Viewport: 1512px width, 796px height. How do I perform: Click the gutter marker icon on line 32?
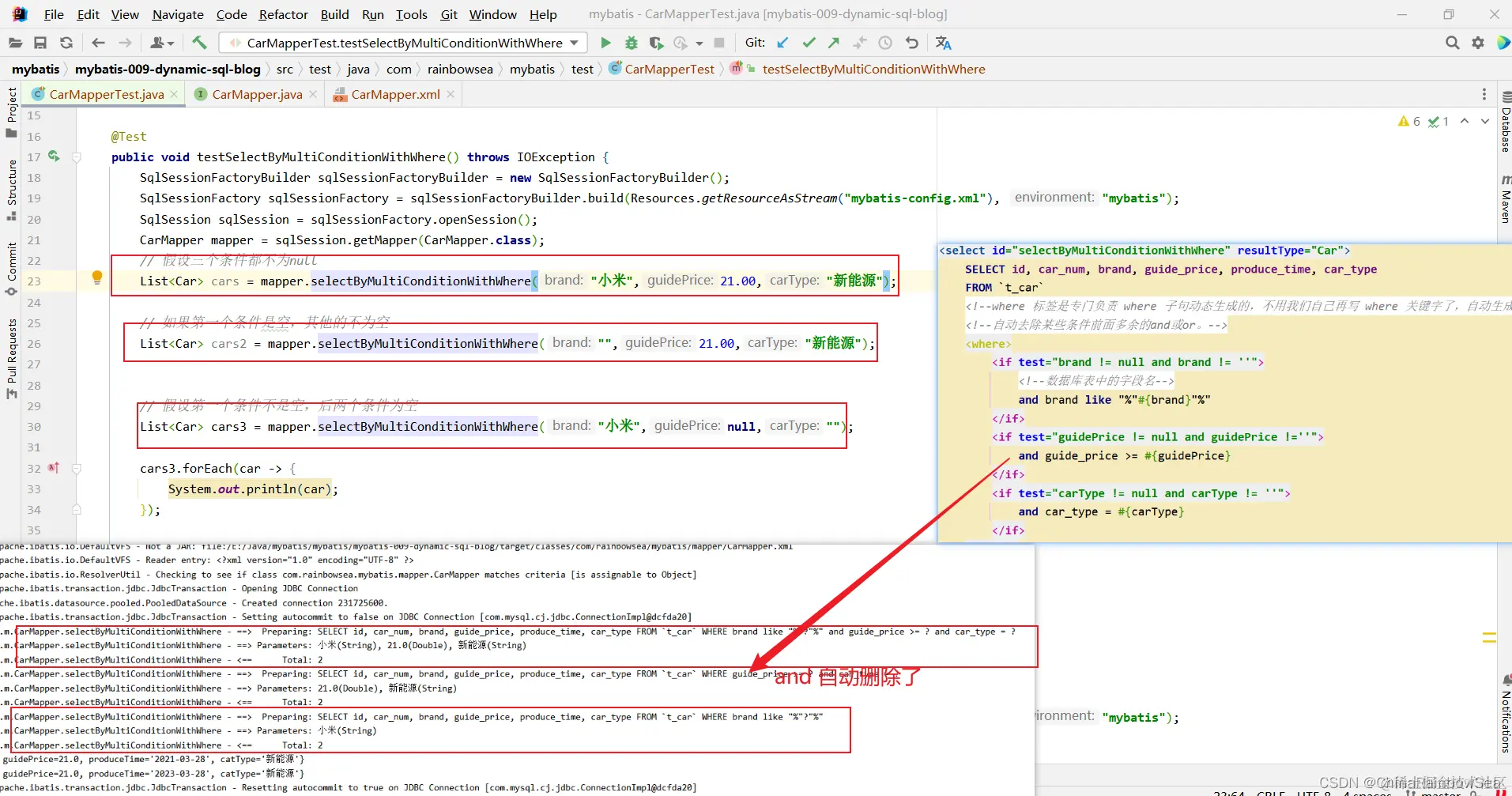[53, 468]
